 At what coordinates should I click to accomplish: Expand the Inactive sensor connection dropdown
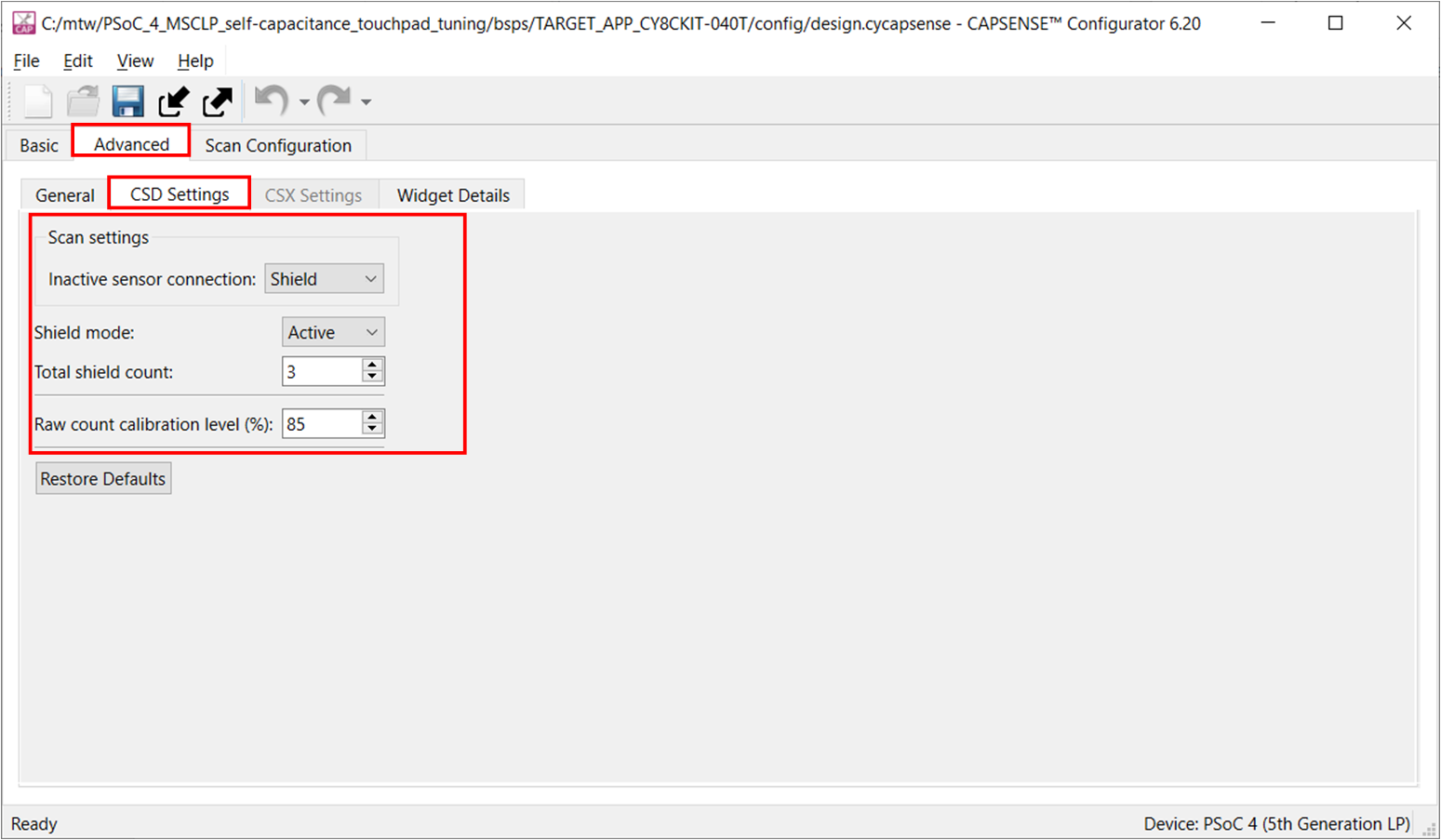click(324, 279)
